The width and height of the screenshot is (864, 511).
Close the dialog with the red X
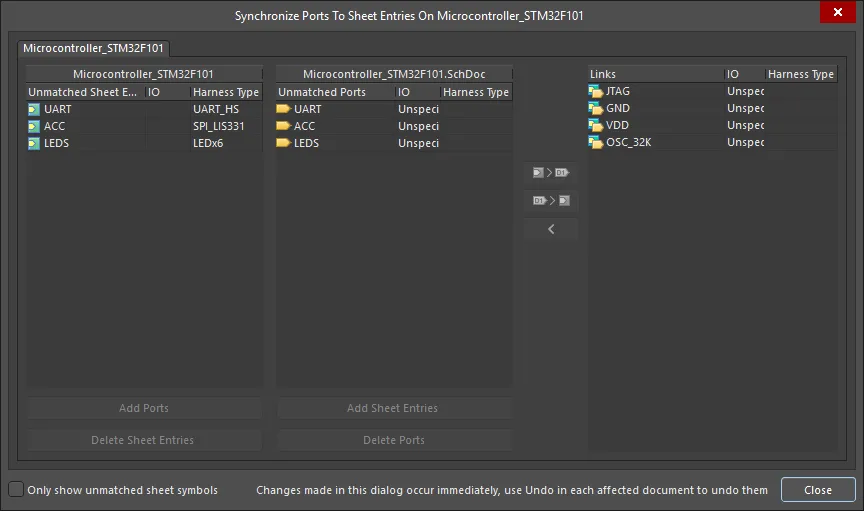tap(838, 12)
